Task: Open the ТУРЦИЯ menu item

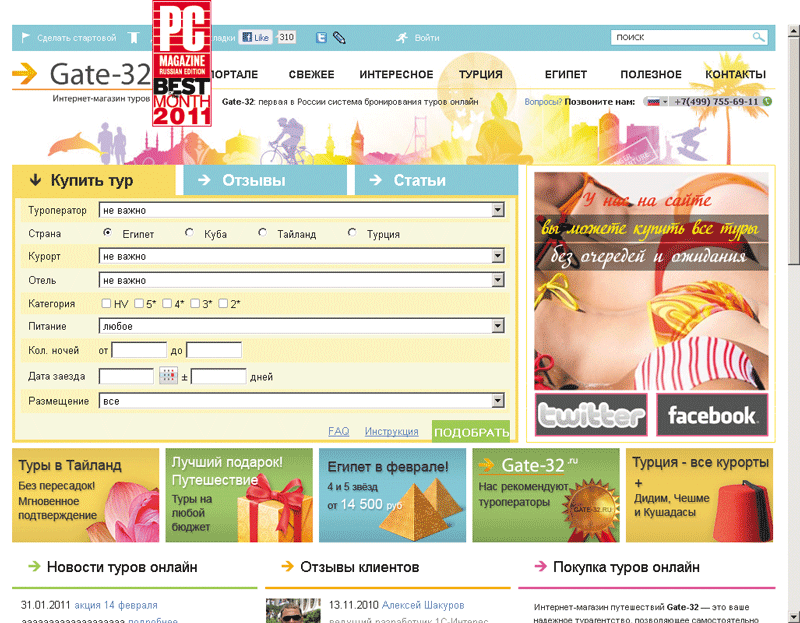Action: [x=481, y=74]
